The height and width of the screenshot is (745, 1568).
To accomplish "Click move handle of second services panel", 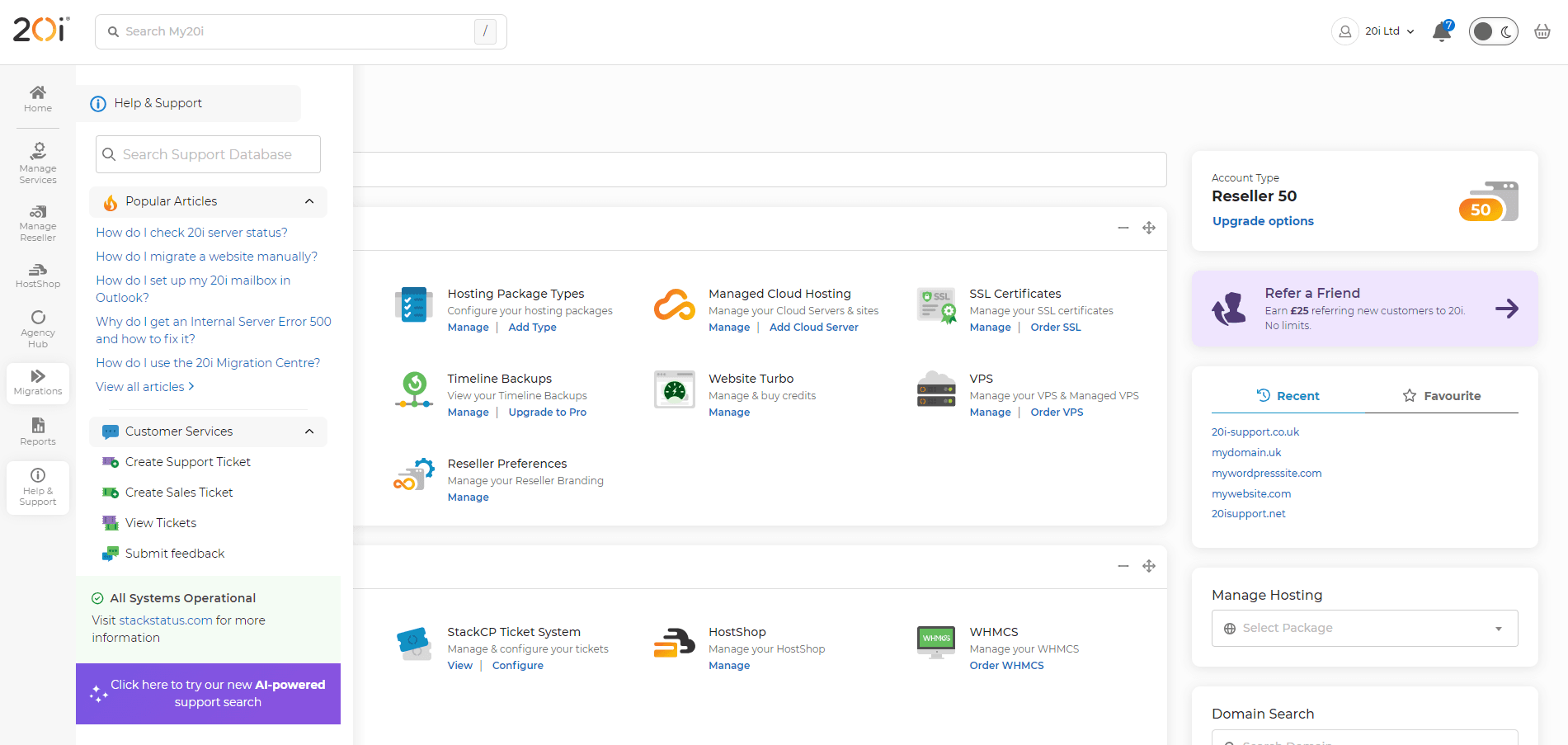I will click(x=1149, y=566).
